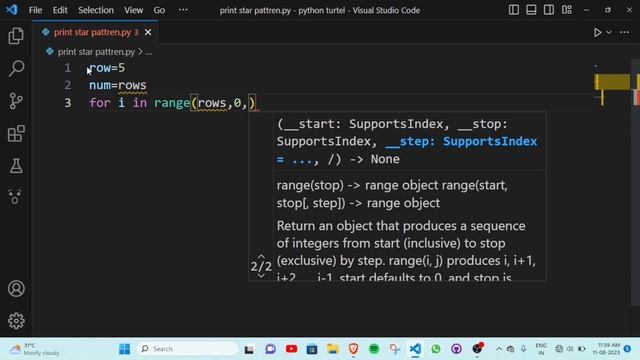Screen dimensions: 640x360
Task: Open Spotify from the taskbar
Action: pos(374,349)
